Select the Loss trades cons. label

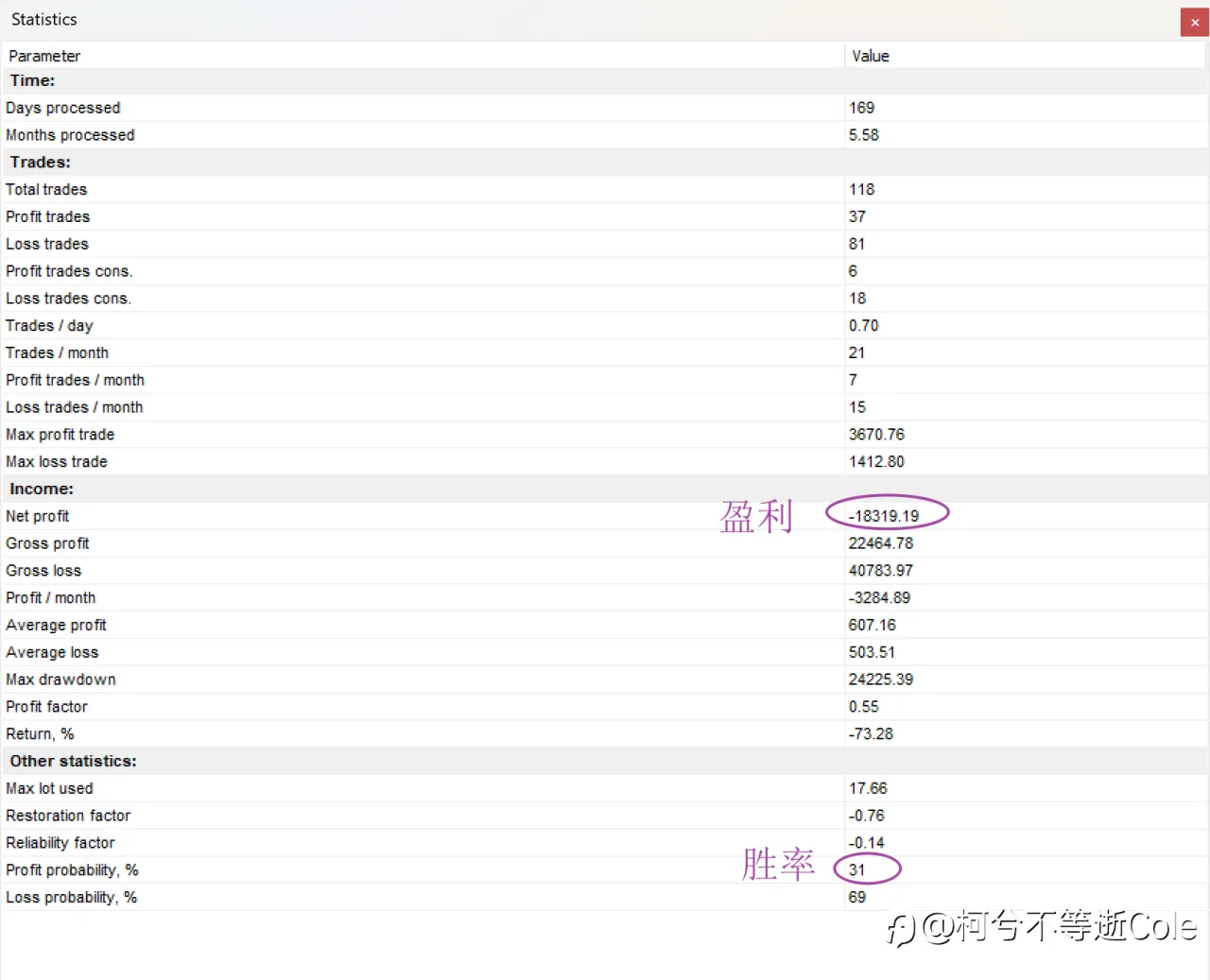click(68, 299)
